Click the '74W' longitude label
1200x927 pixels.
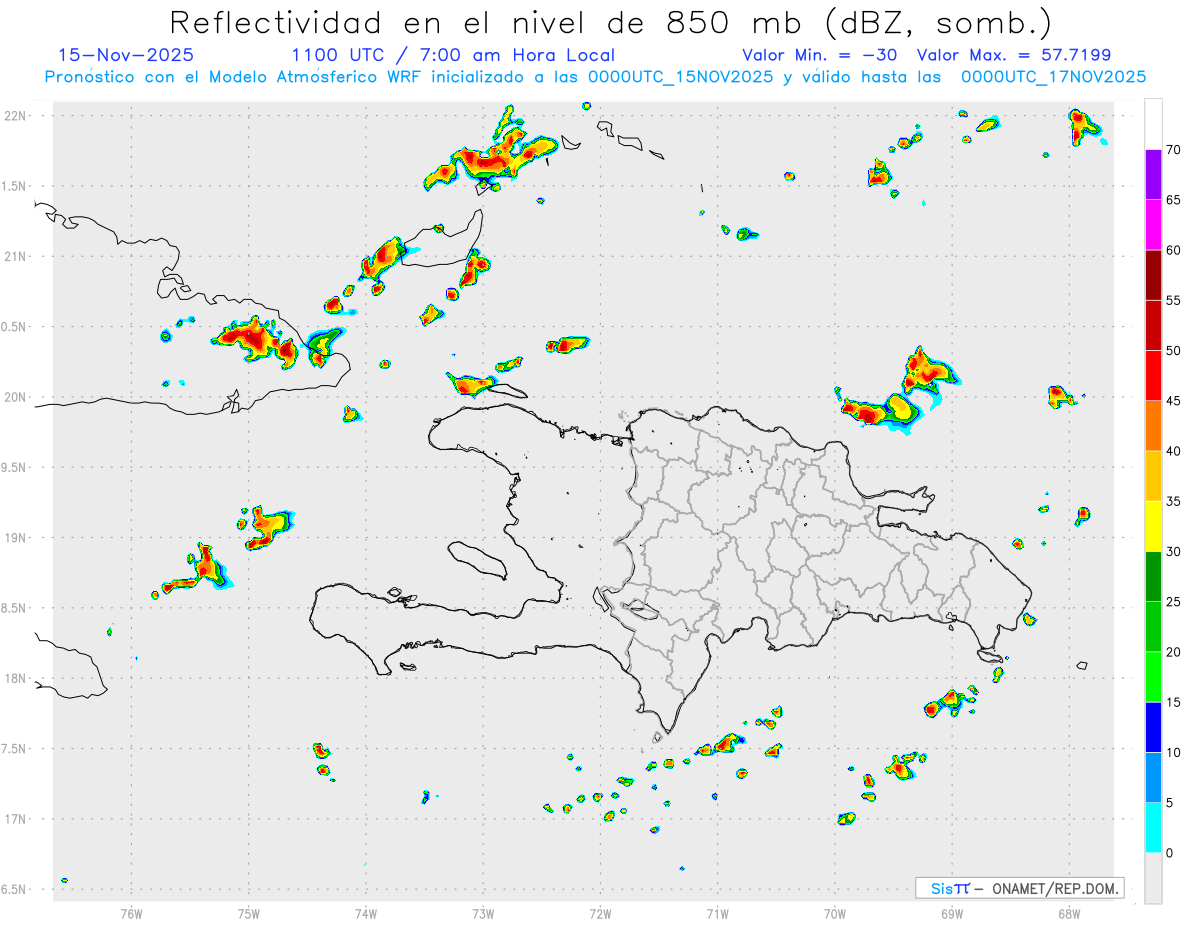tap(365, 913)
